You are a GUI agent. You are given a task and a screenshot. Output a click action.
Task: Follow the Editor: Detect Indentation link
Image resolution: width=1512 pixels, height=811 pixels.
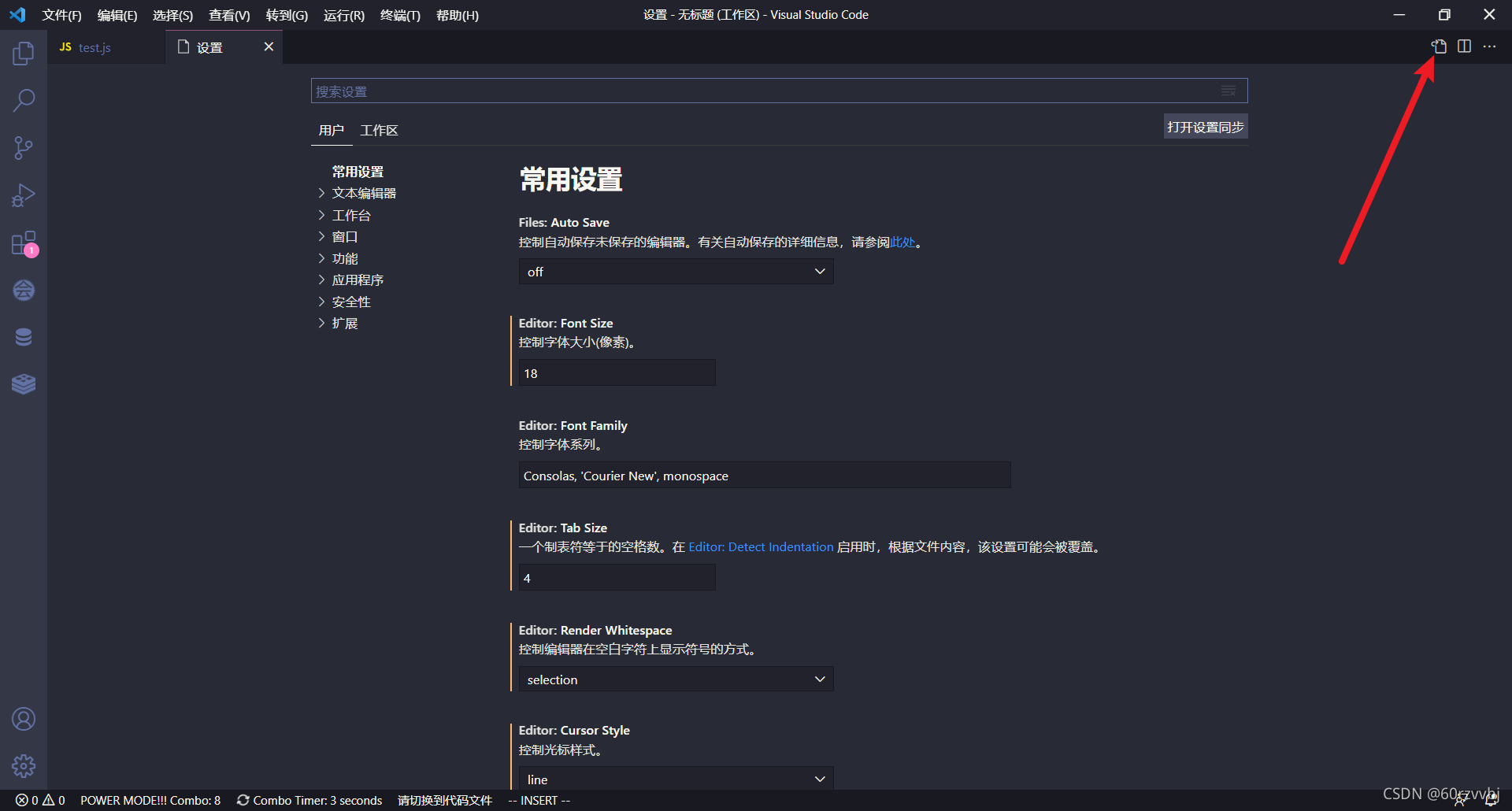point(760,546)
